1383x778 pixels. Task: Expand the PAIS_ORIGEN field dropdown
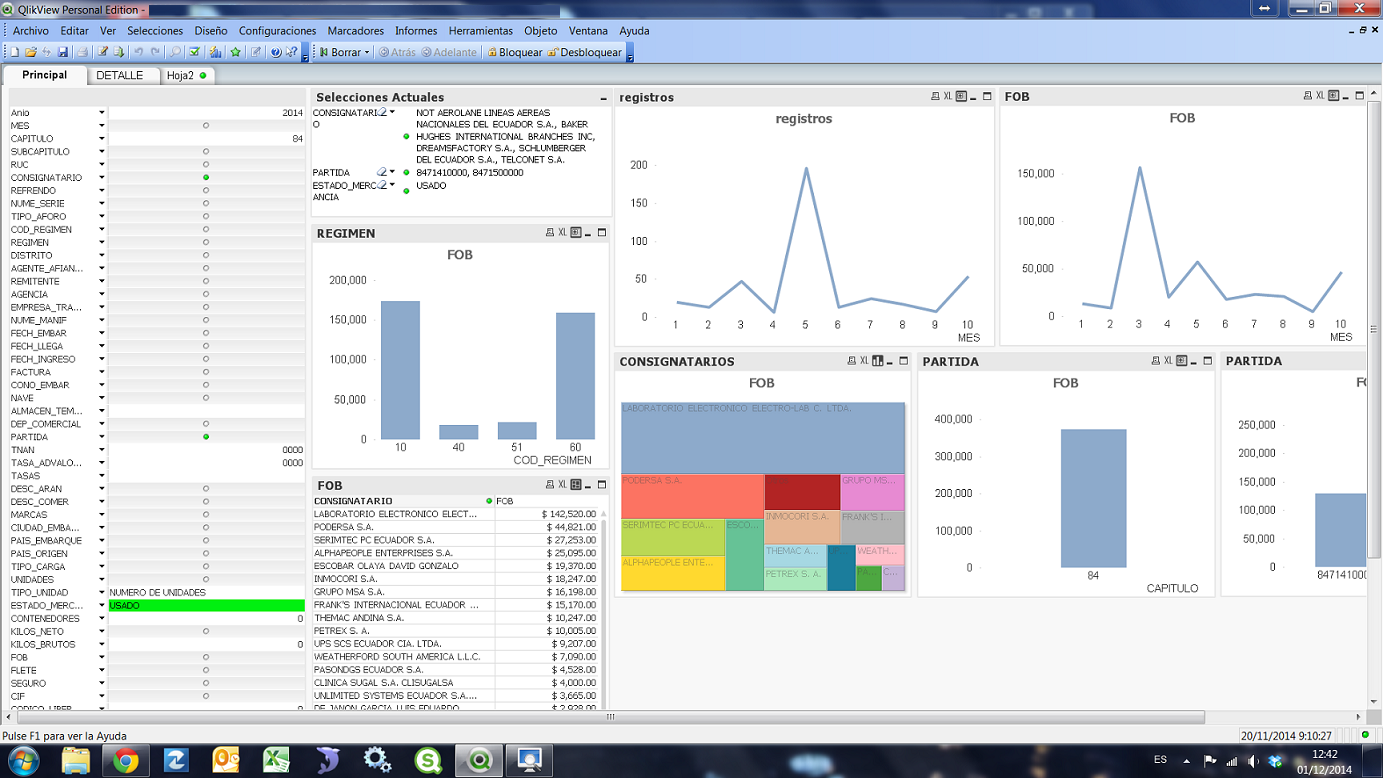click(x=101, y=554)
